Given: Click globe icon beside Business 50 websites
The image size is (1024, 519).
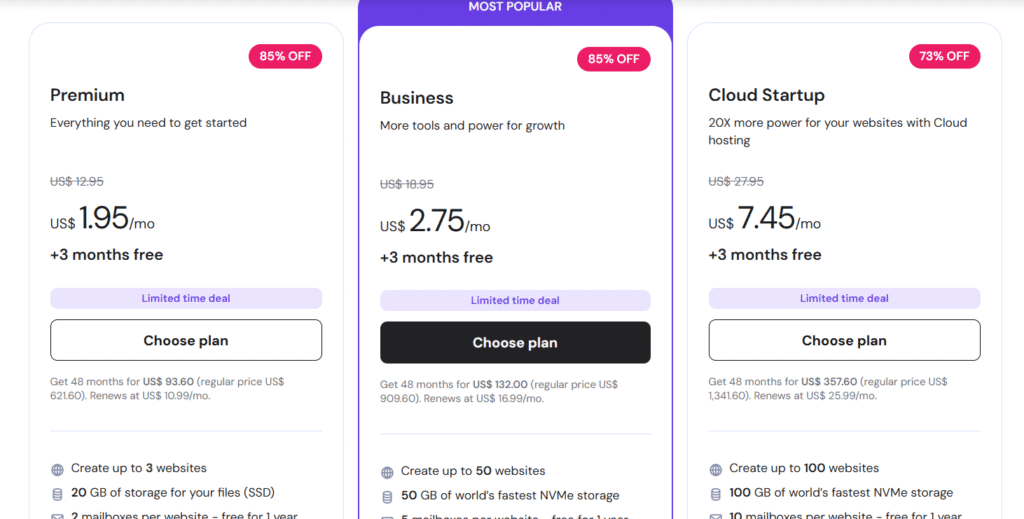Looking at the screenshot, I should point(387,472).
